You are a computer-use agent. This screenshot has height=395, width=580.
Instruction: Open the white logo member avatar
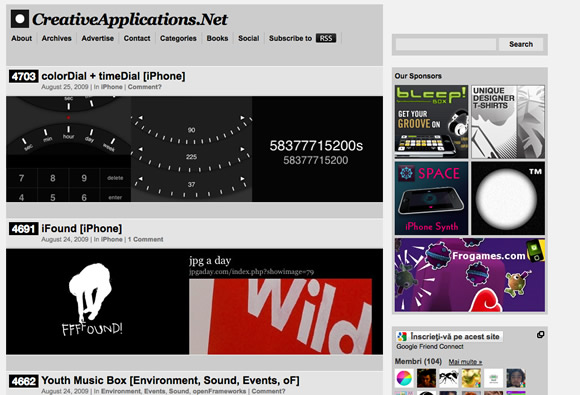pos(493,378)
